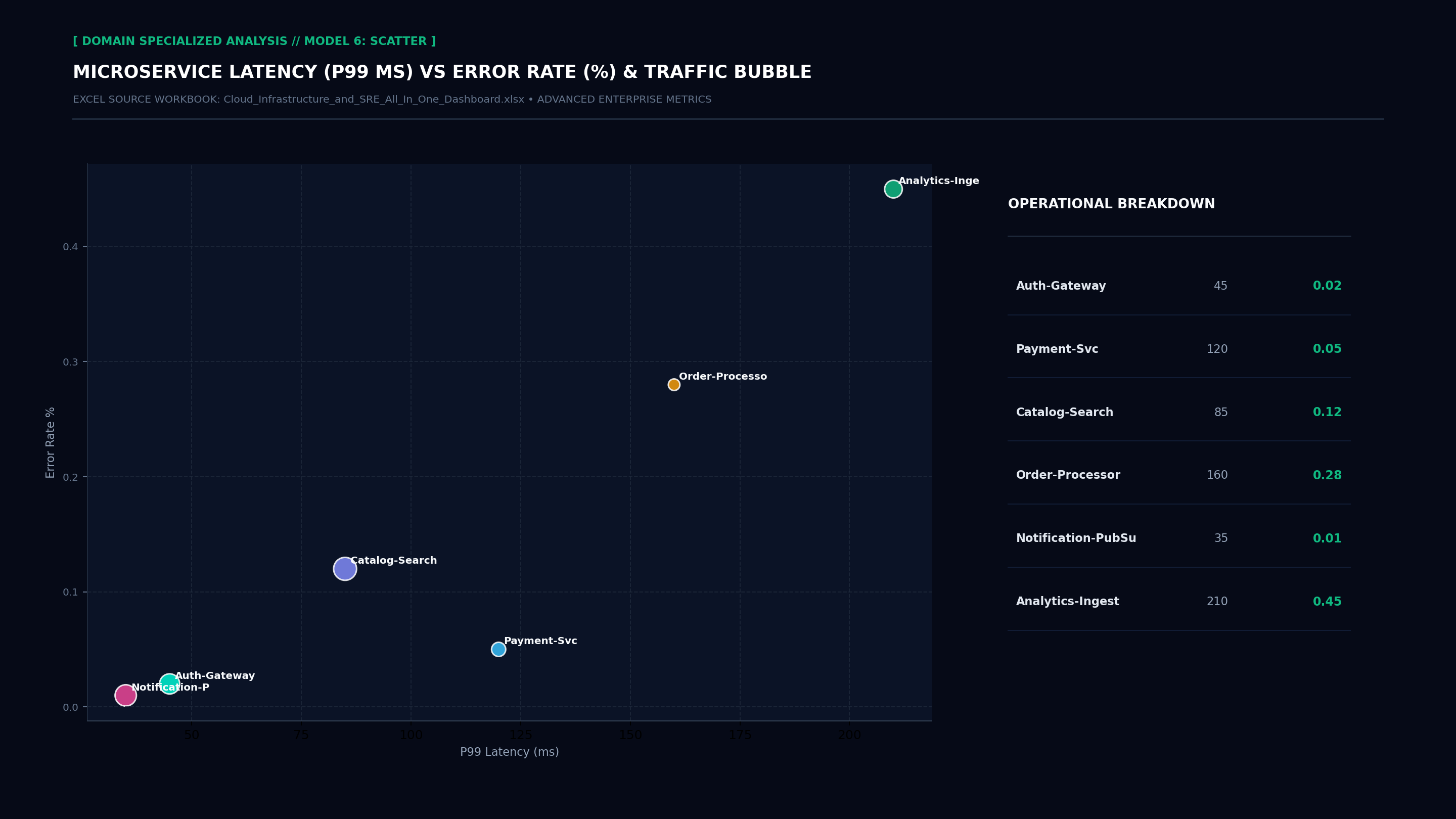Click latency value 45 in Auth-Gateway row

pyautogui.click(x=1220, y=286)
